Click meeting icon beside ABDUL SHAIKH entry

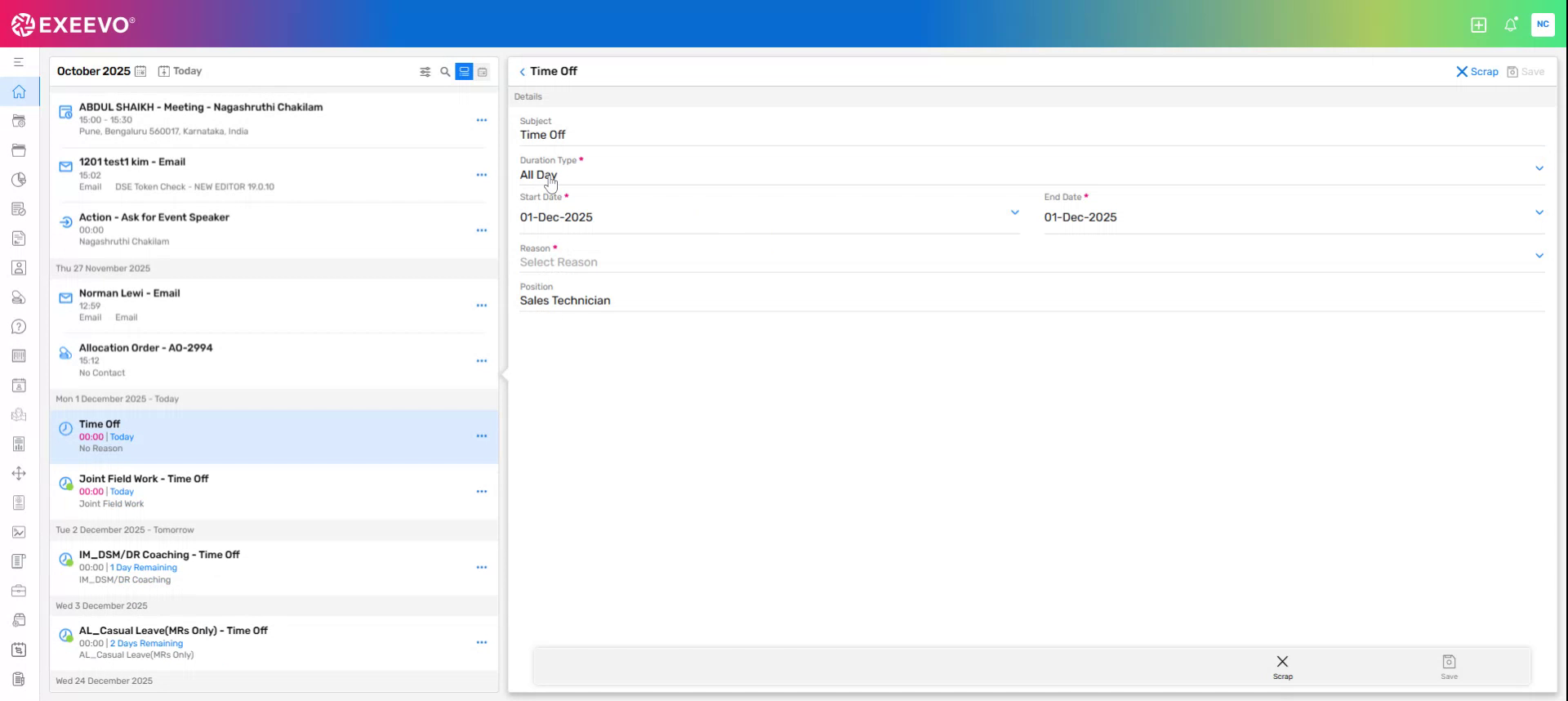65,113
